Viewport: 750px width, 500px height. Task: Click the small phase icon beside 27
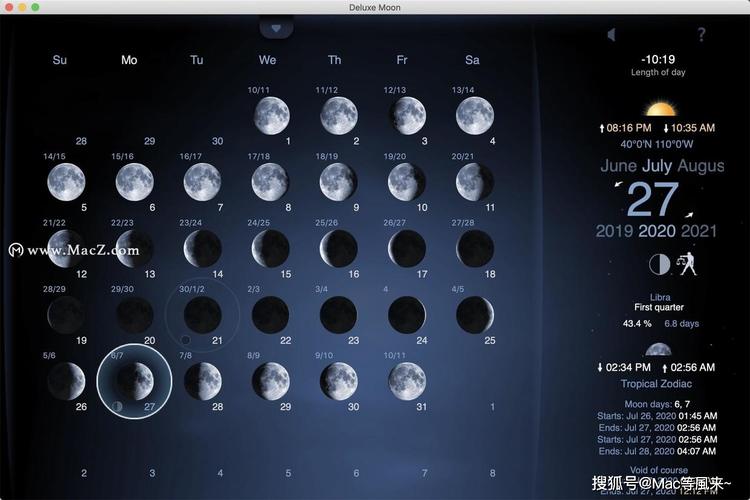(117, 407)
